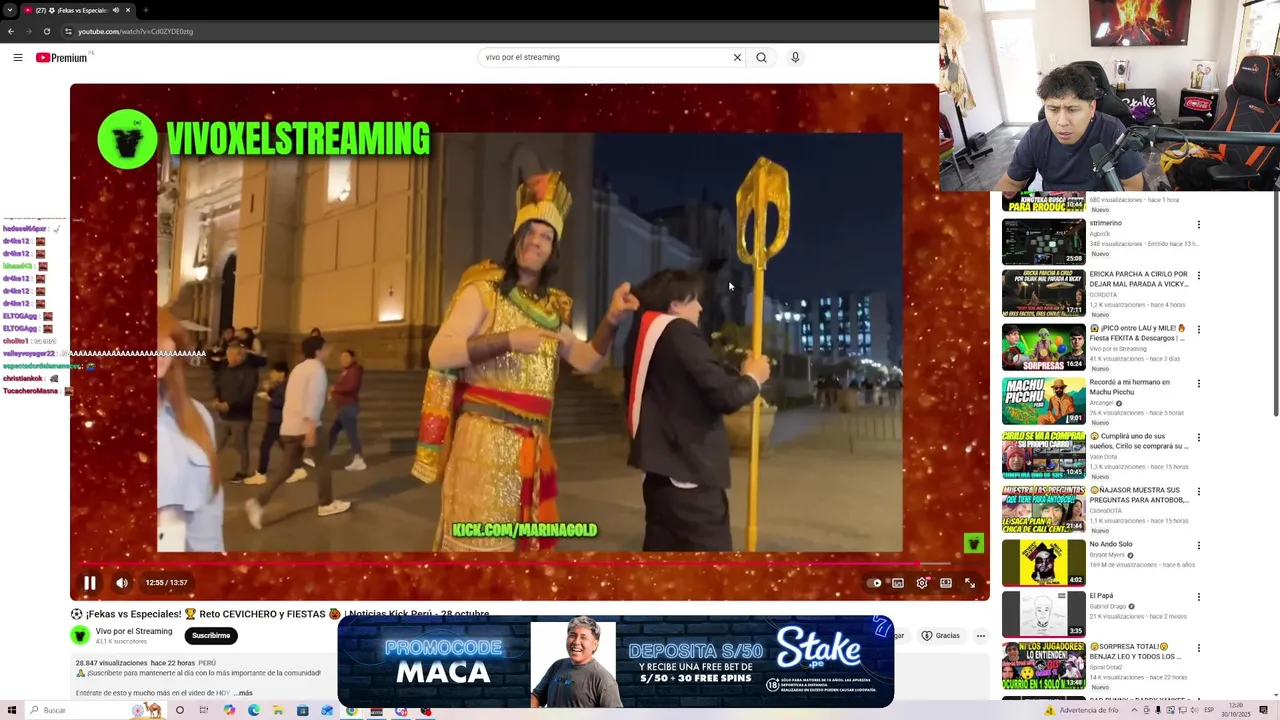Open the Stake promocode MACA banner
This screenshot has height=720, width=1280.
(616, 661)
